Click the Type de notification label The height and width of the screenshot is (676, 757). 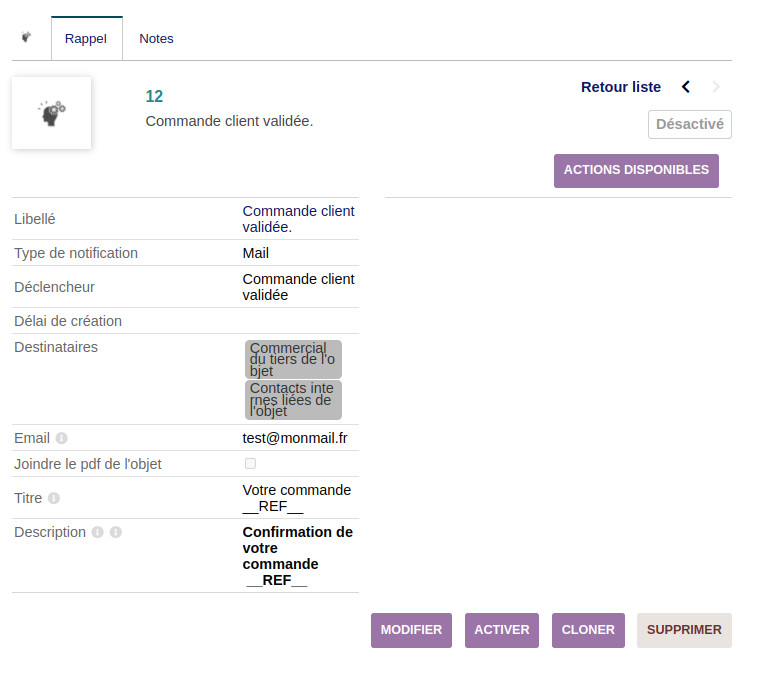(x=76, y=254)
